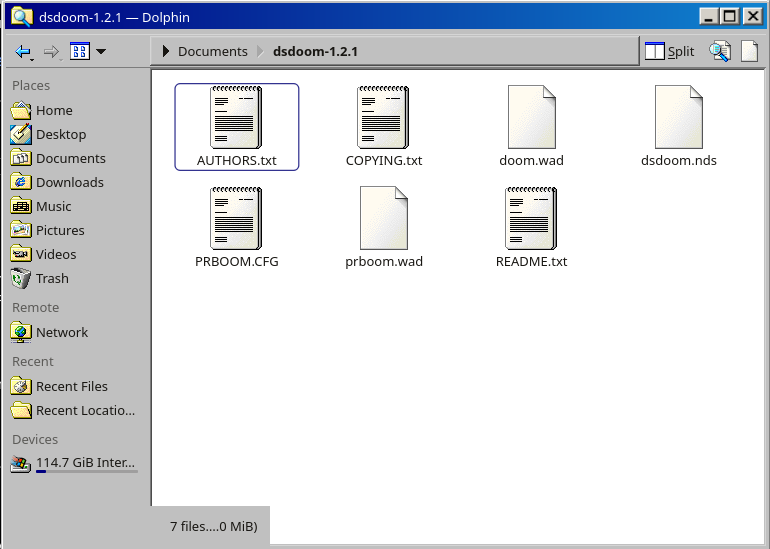
Task: Open Downloads in Places panel
Action: pyautogui.click(x=76, y=183)
